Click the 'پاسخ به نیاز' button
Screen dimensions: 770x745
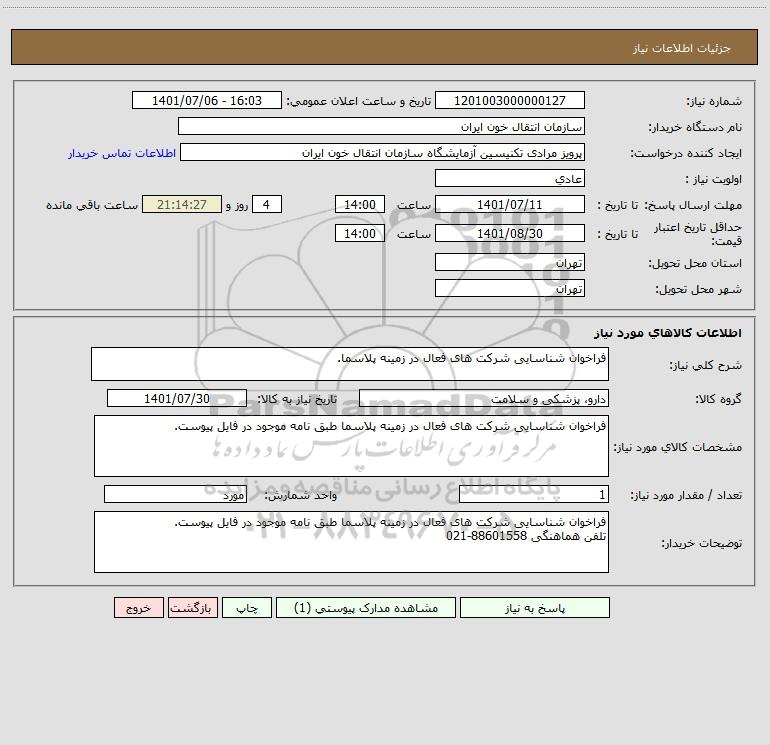click(x=535, y=607)
